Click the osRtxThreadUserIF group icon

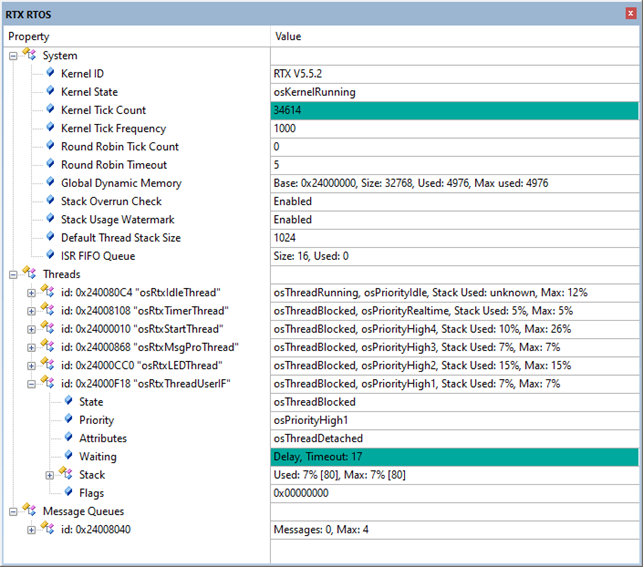click(47, 382)
